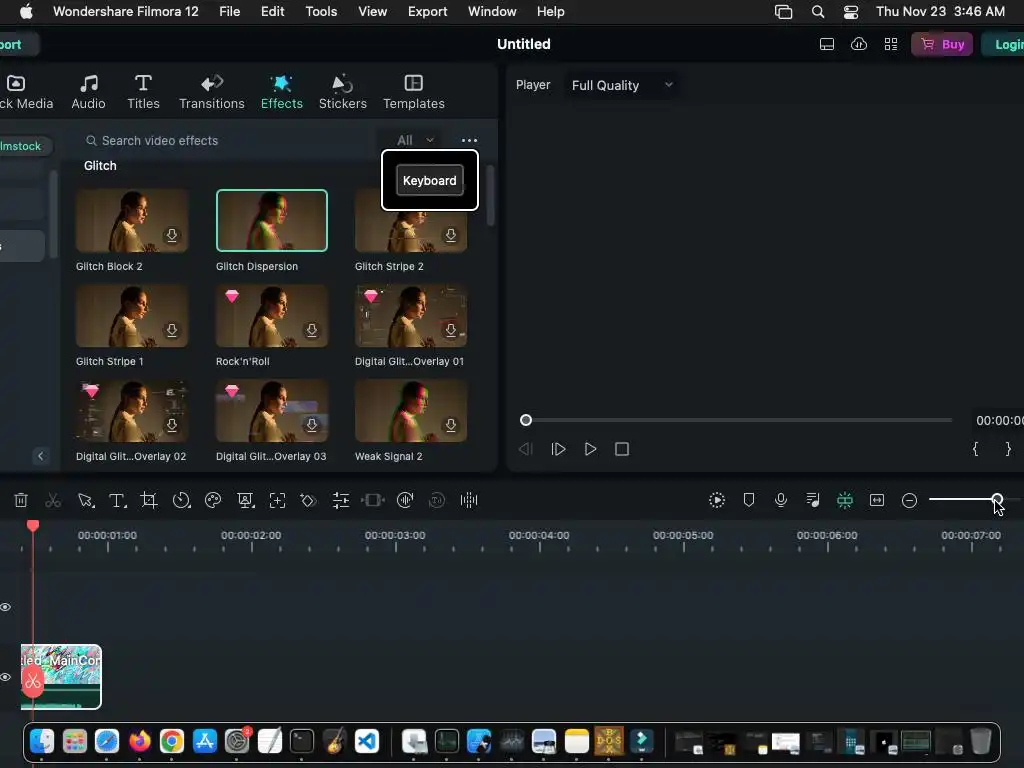Toggle the green Snapping icon
This screenshot has width=1024, height=768.
point(845,500)
